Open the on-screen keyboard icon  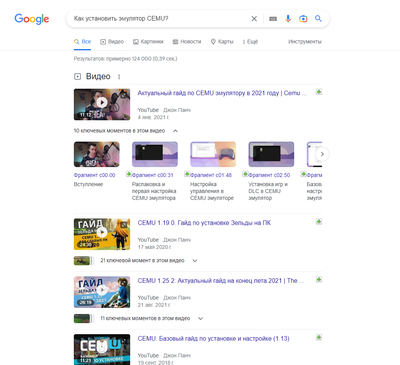click(273, 19)
